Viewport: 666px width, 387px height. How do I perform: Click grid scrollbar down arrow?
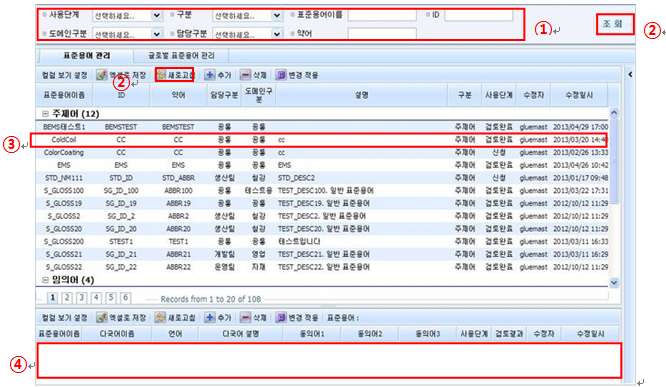point(614,282)
